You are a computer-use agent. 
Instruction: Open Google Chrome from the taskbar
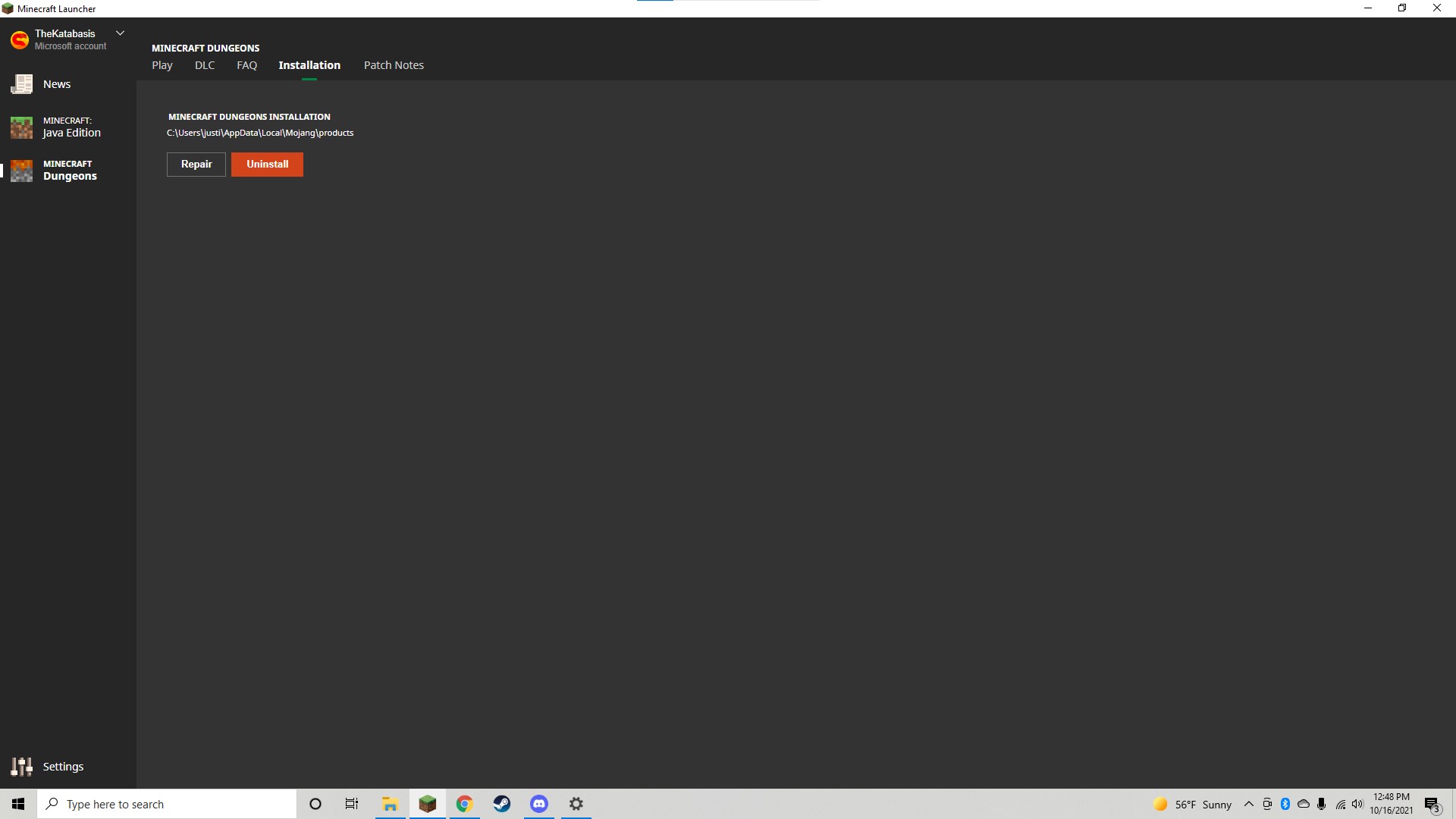[465, 804]
